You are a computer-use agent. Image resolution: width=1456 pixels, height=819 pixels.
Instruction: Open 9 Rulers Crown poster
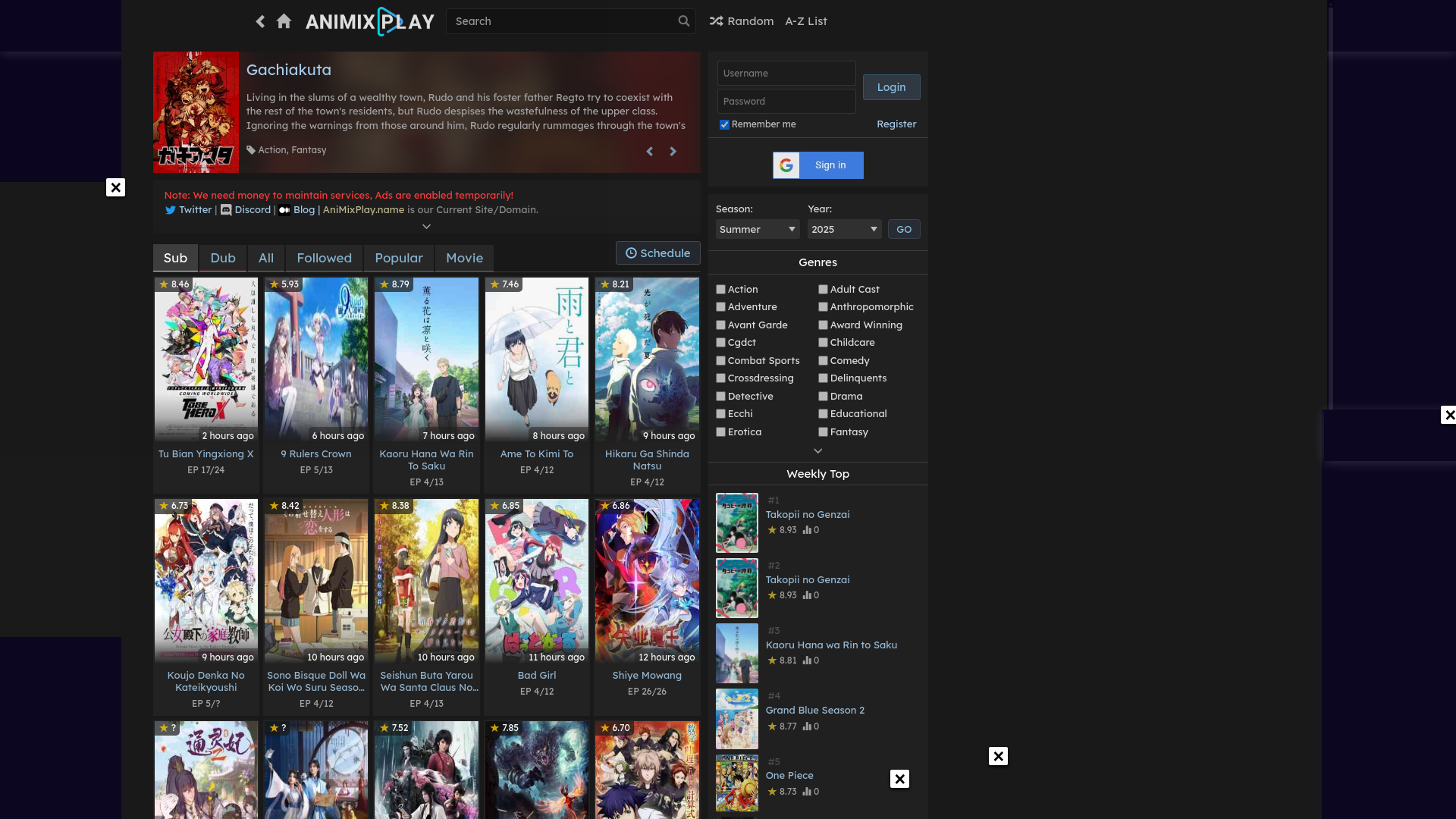(316, 360)
